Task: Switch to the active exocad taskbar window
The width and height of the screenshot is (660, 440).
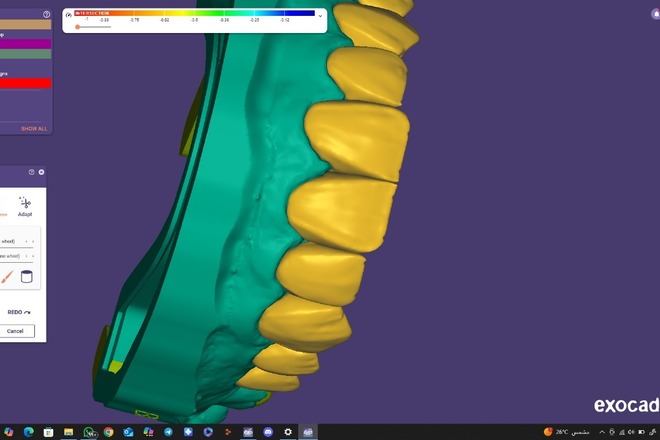Action: [x=308, y=432]
